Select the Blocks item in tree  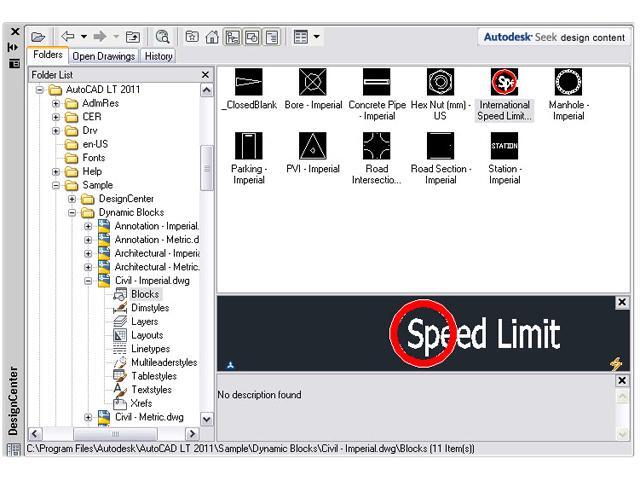(144, 294)
